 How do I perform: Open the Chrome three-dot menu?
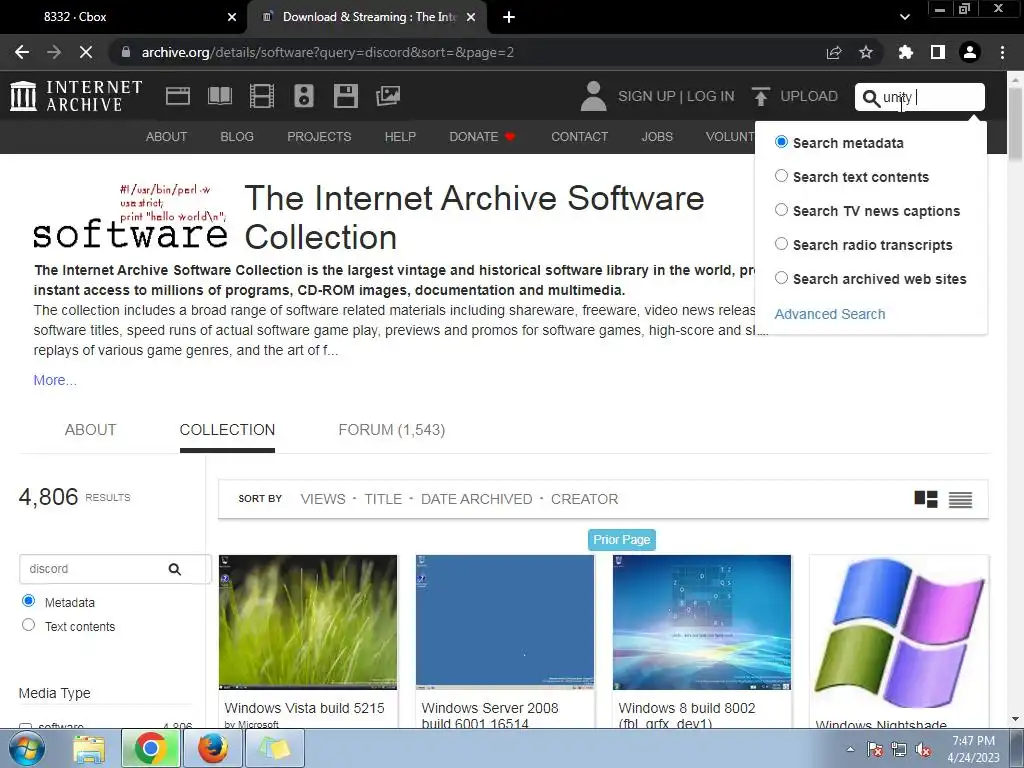click(1002, 52)
